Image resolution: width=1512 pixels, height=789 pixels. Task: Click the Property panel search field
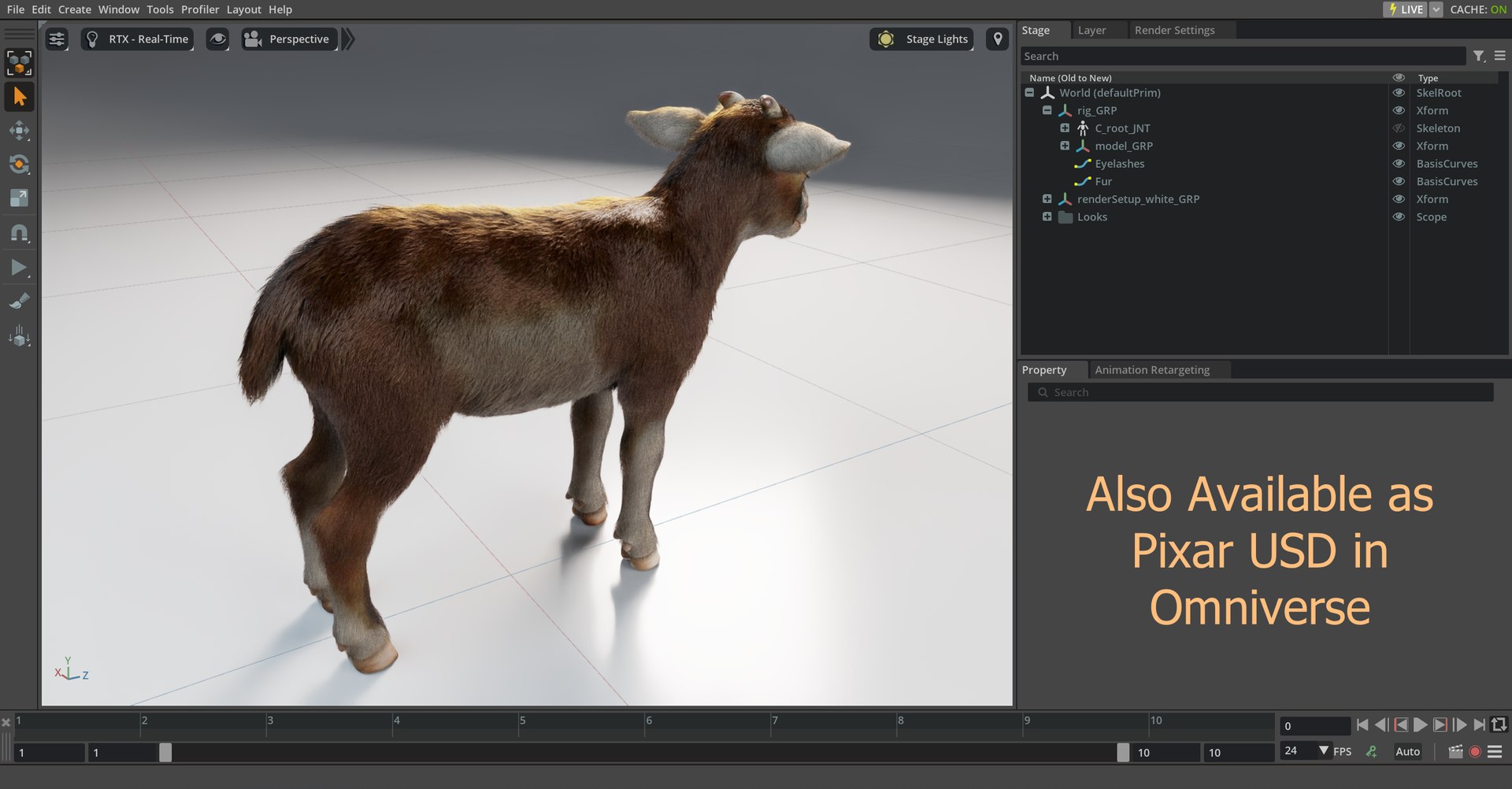pos(1260,392)
